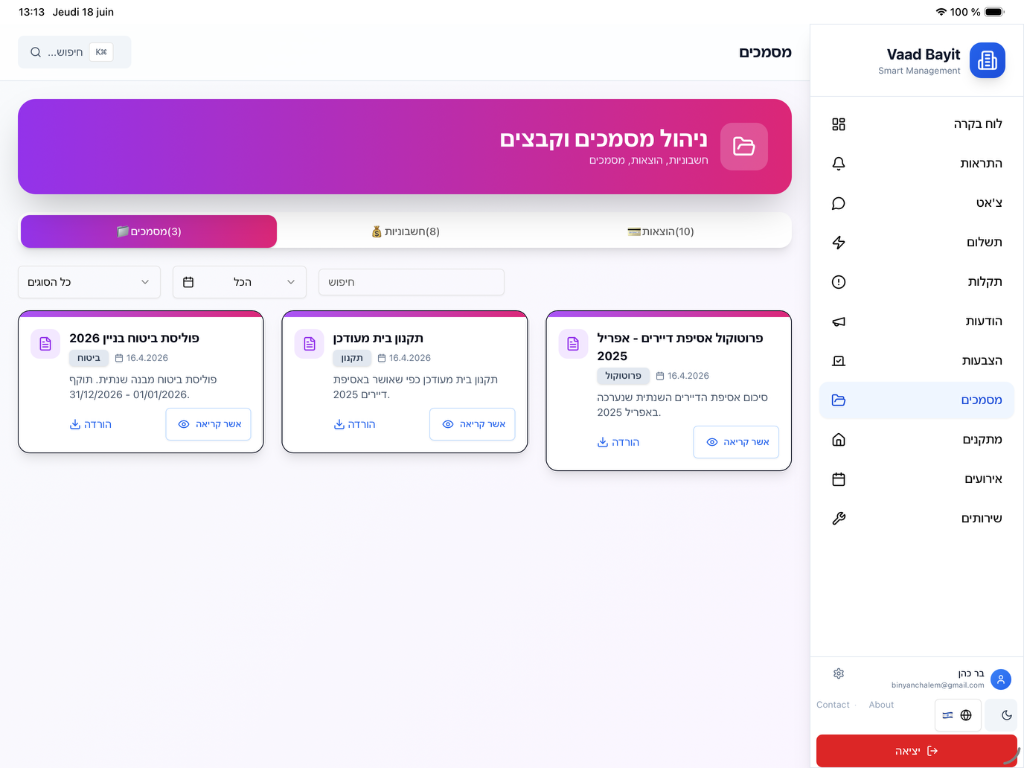Download the פוליסת ביטוח בניין 2026 document

(x=91, y=424)
